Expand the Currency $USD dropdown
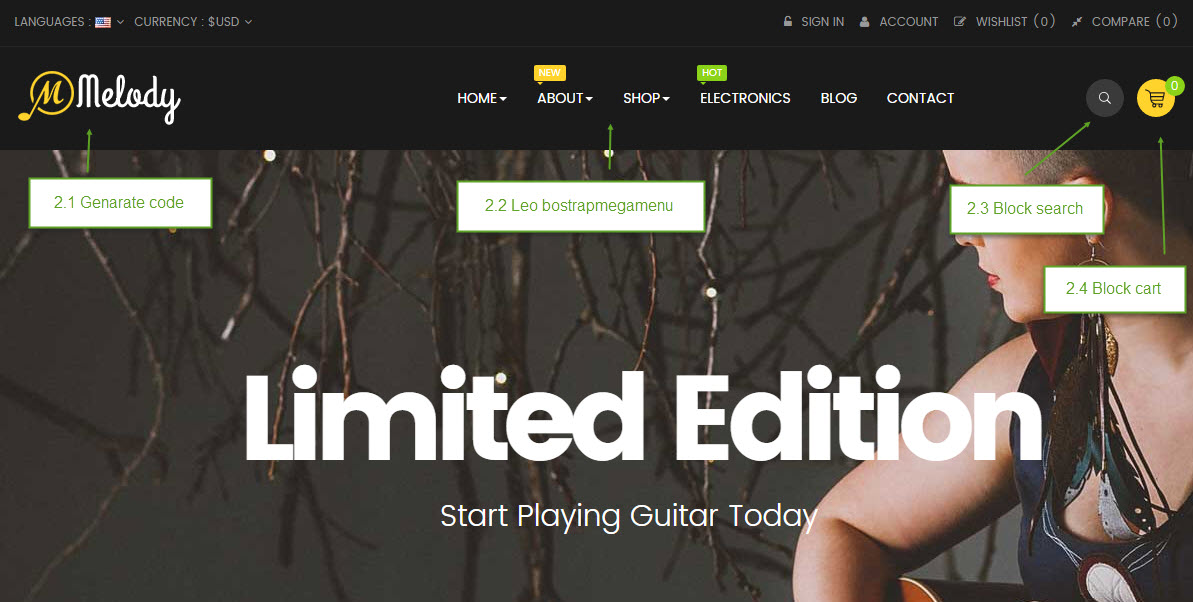This screenshot has width=1193, height=602. point(193,22)
